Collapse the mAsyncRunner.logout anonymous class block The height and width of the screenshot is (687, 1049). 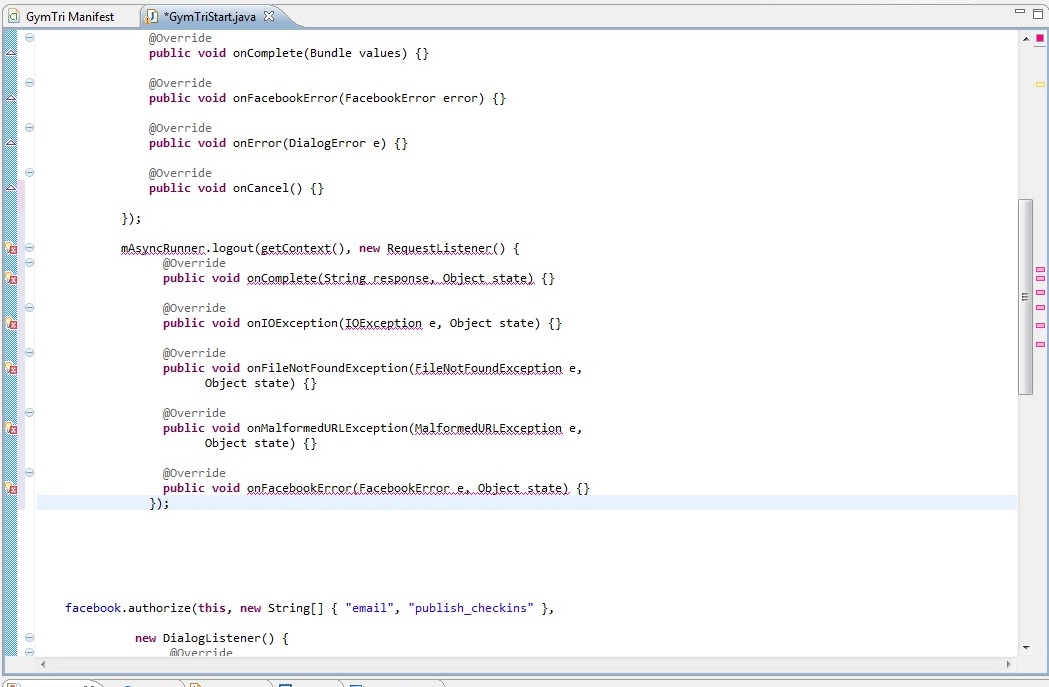(29, 248)
